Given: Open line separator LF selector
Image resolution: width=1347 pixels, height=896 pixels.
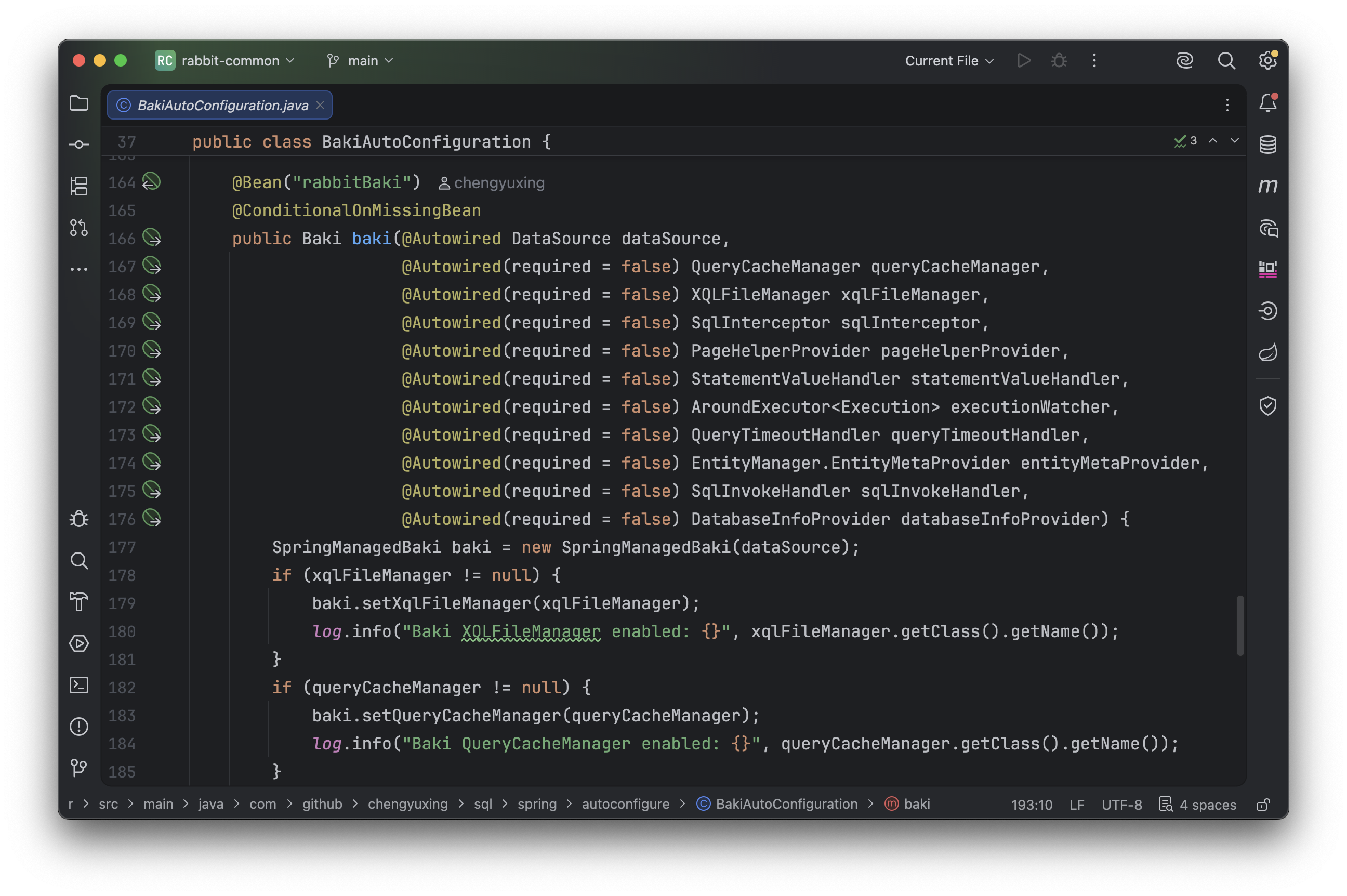Looking at the screenshot, I should click(1076, 804).
